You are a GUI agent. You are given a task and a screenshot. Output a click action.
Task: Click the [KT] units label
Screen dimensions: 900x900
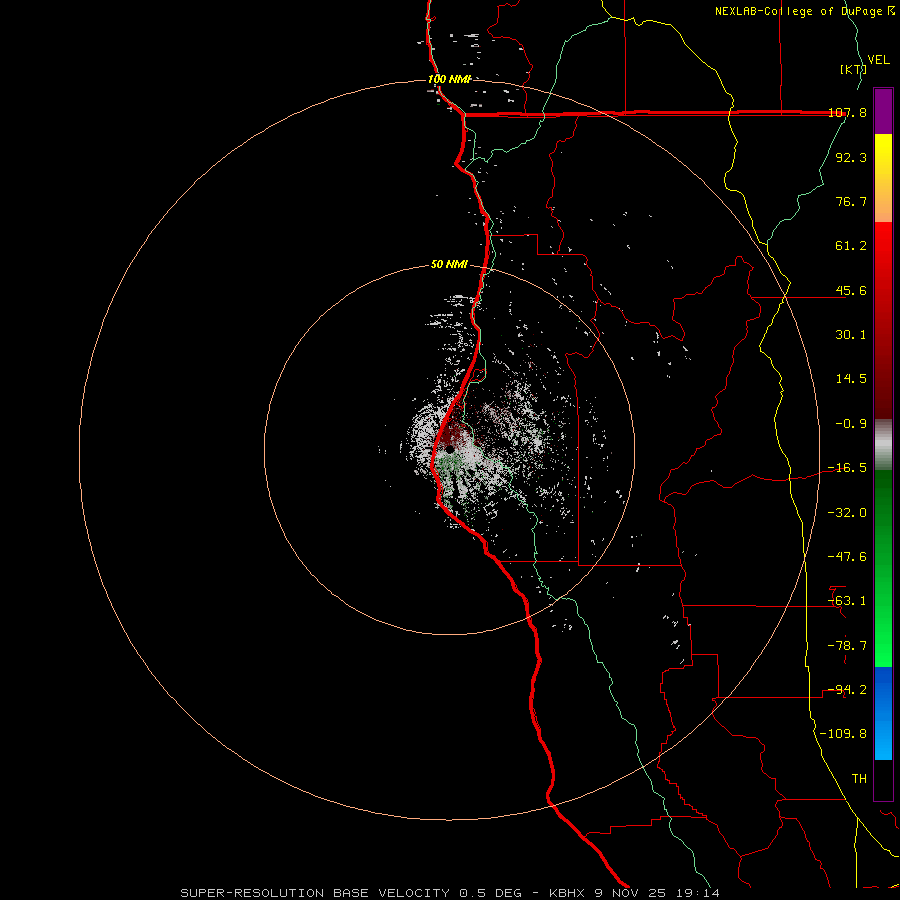(x=853, y=69)
